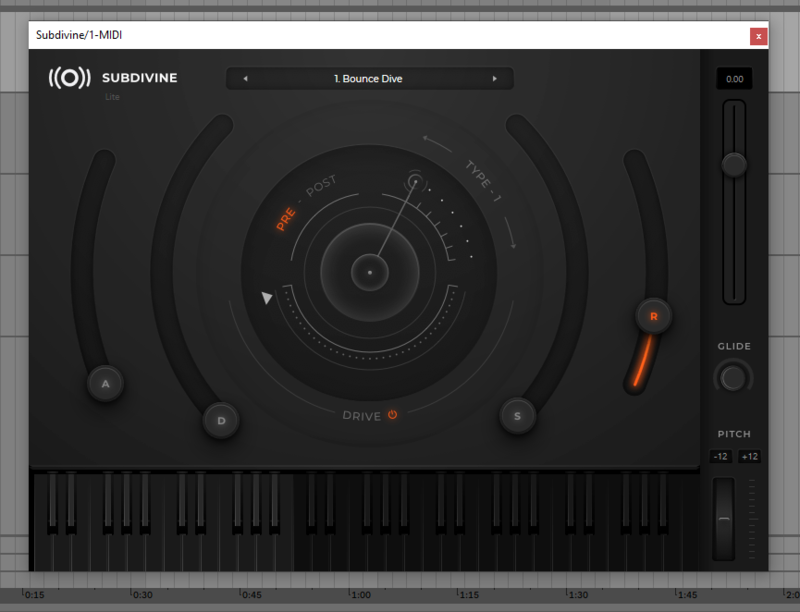The width and height of the screenshot is (800, 612).
Task: Set pitch bend range to -12
Action: coord(720,456)
